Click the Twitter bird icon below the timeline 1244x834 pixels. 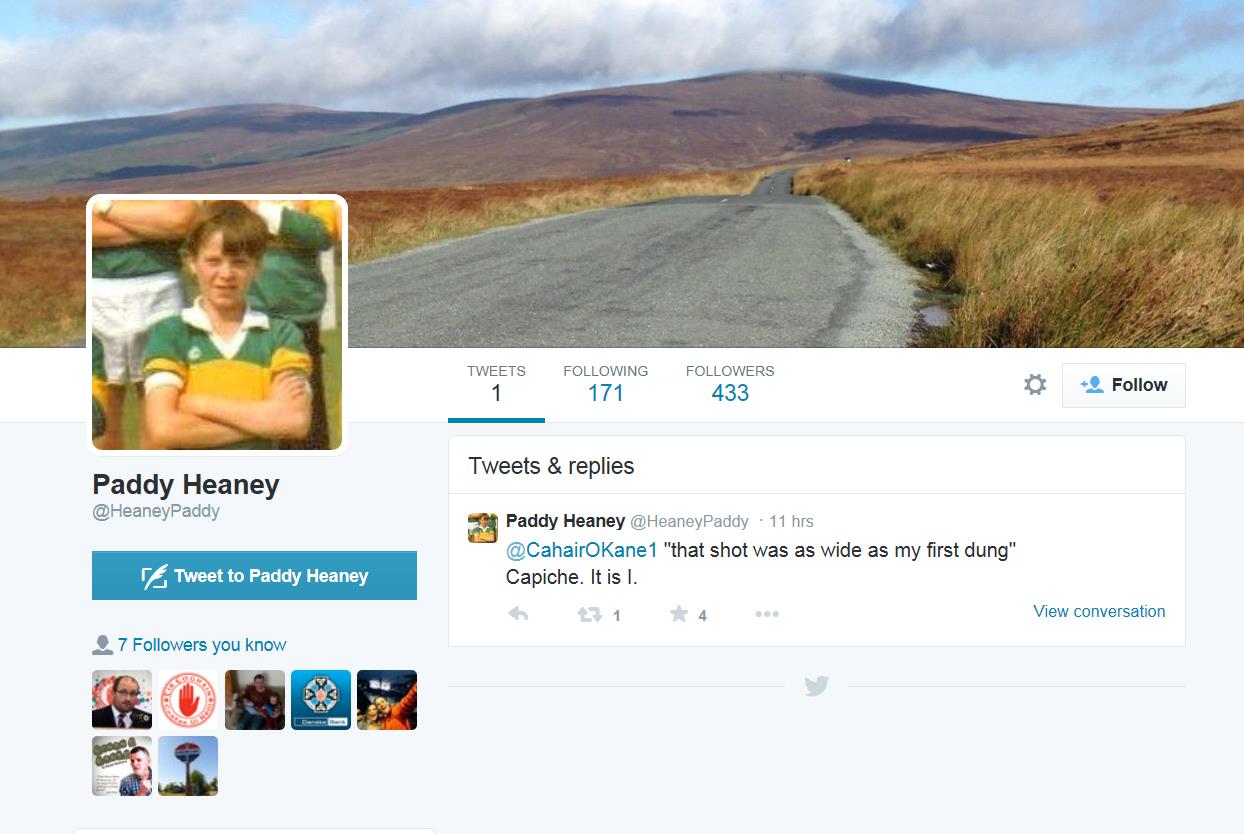click(817, 686)
